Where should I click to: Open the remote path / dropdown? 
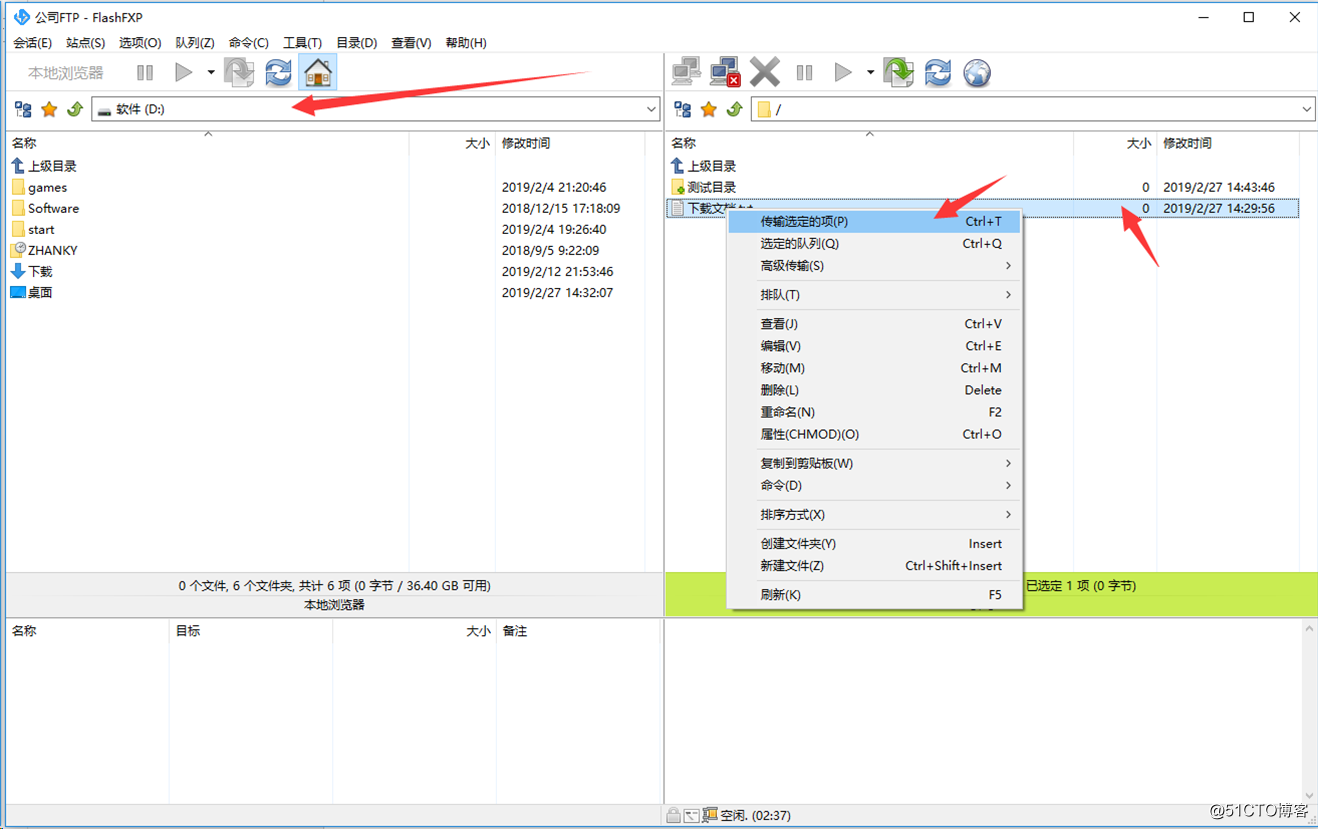click(x=1306, y=109)
